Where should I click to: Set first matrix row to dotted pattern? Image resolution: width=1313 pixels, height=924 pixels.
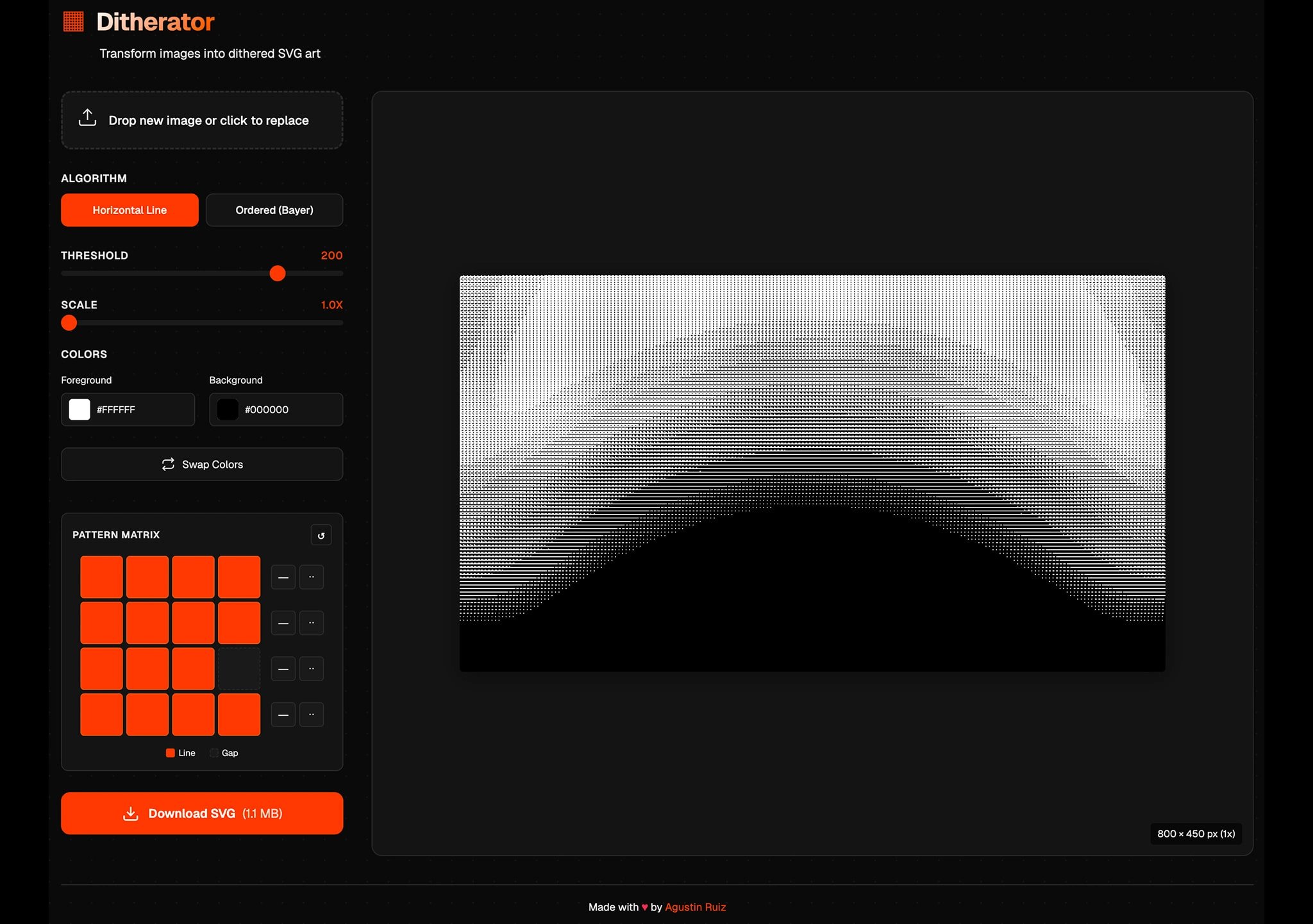pyautogui.click(x=312, y=577)
